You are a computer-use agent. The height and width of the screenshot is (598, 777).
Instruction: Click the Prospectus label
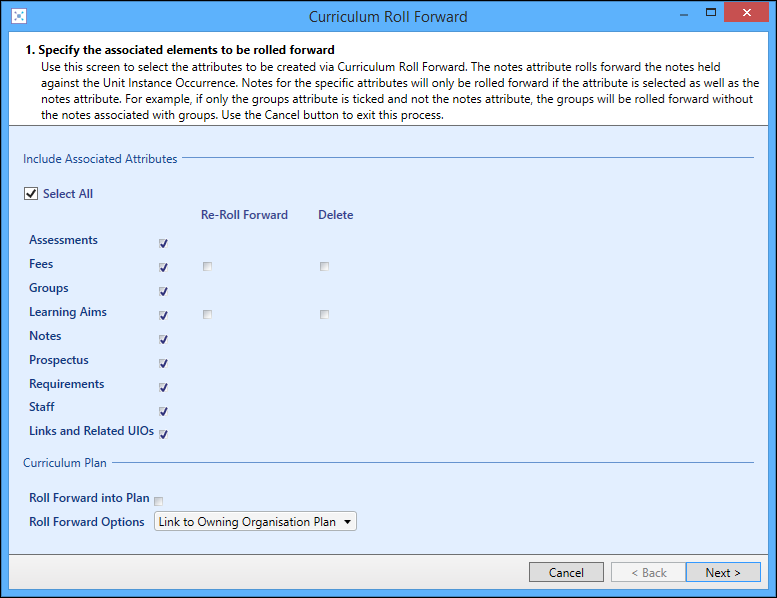coord(59,360)
